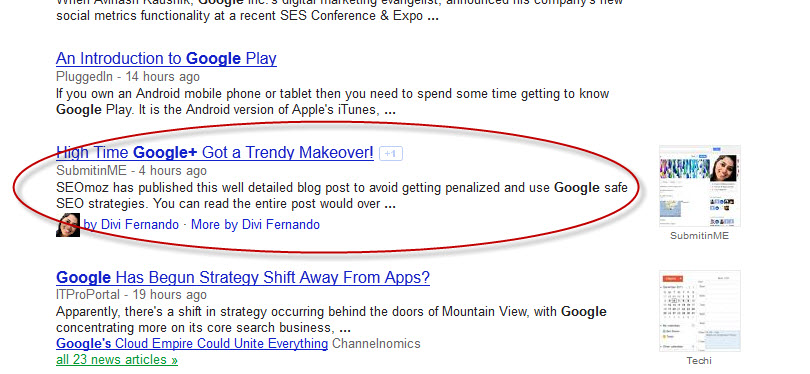The image size is (810, 374).
Task: Open "Google Has Begun Strategy Shift" headline
Action: click(x=243, y=278)
